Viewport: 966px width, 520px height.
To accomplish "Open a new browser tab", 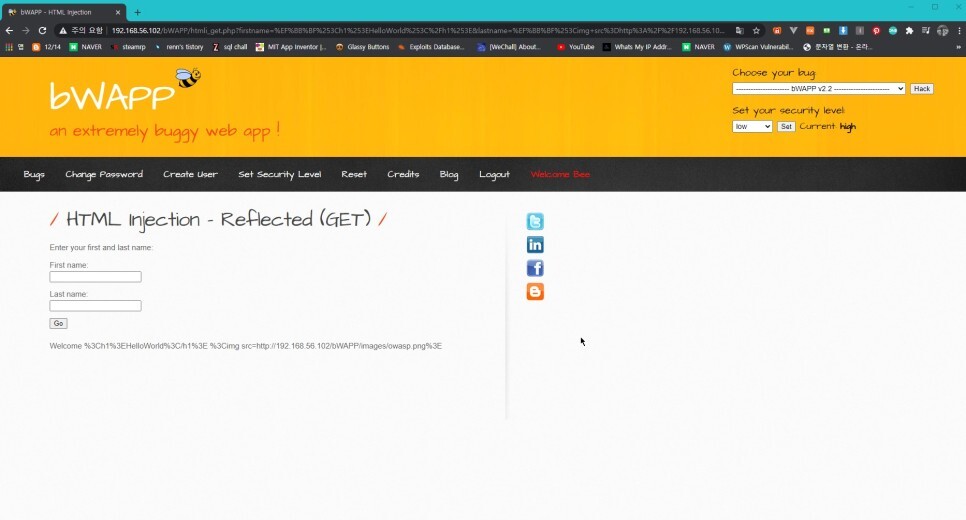I will click(x=137, y=12).
